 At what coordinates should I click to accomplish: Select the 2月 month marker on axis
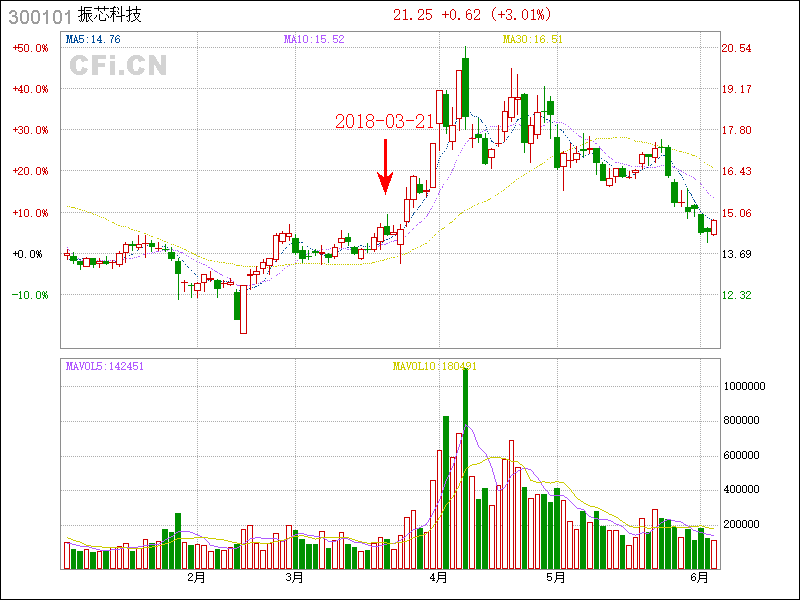(x=196, y=577)
